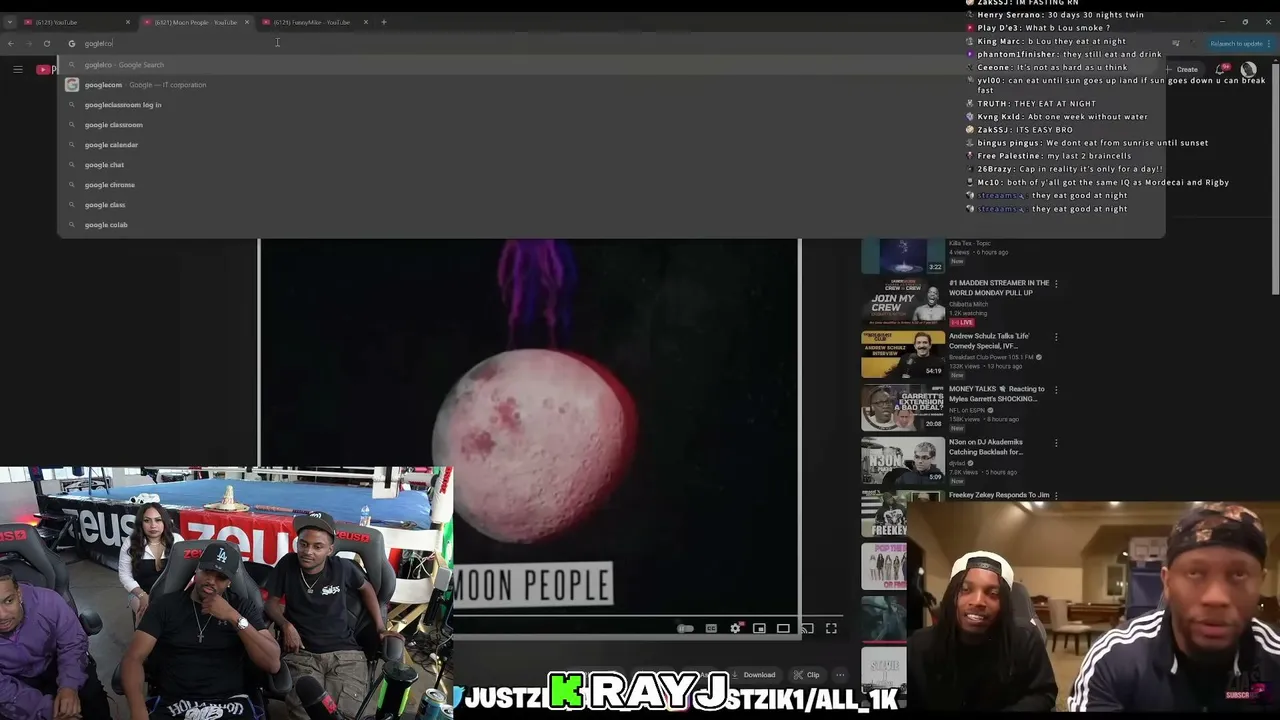Choose the top Google Search suggestion
Image resolution: width=1280 pixels, height=720 pixels.
611,65
